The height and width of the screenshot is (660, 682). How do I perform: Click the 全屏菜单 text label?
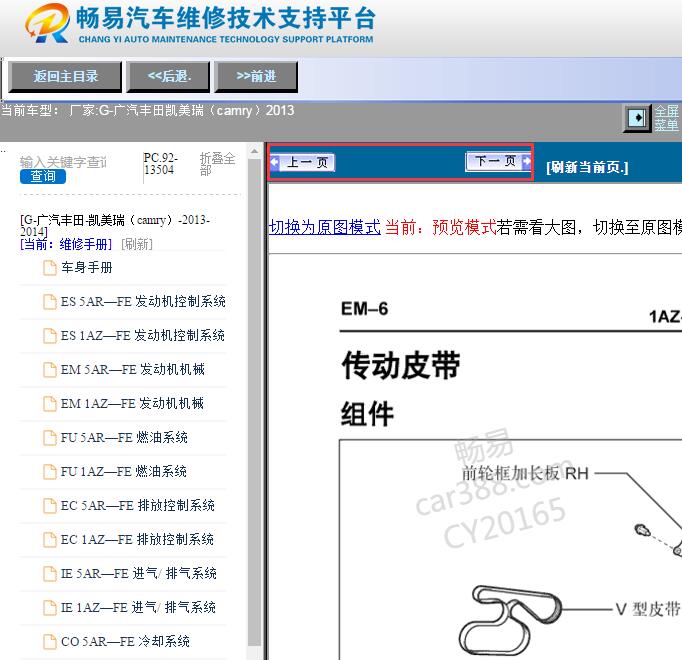coord(666,118)
